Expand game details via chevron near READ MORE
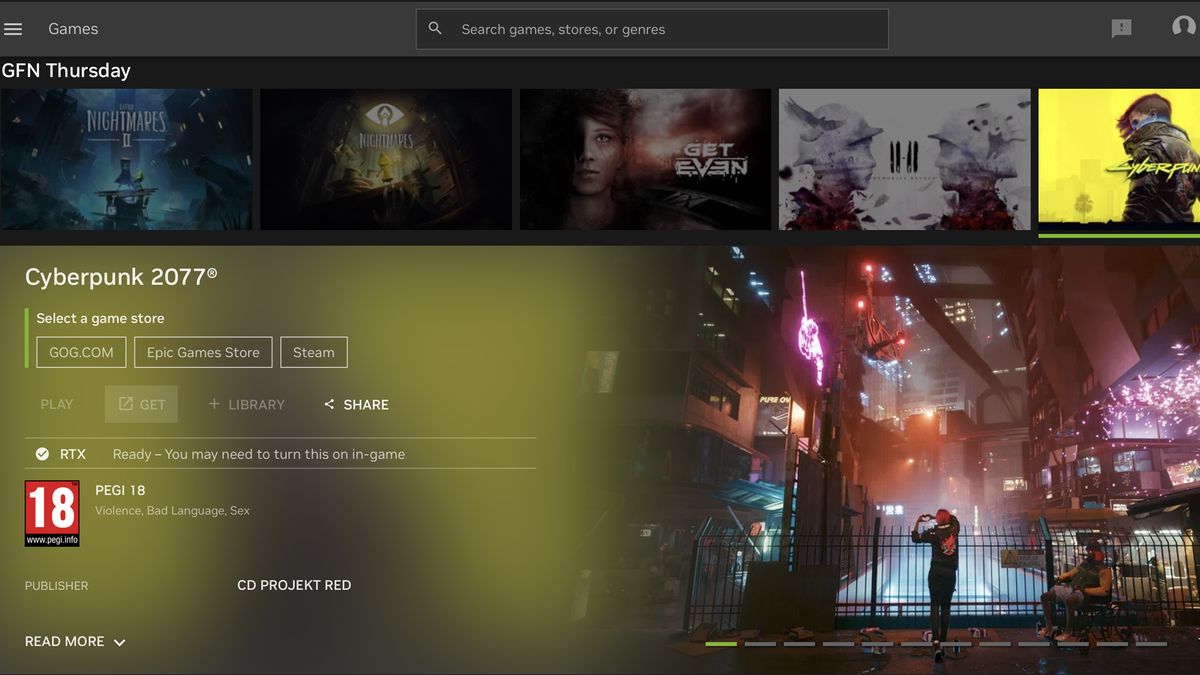 click(118, 642)
